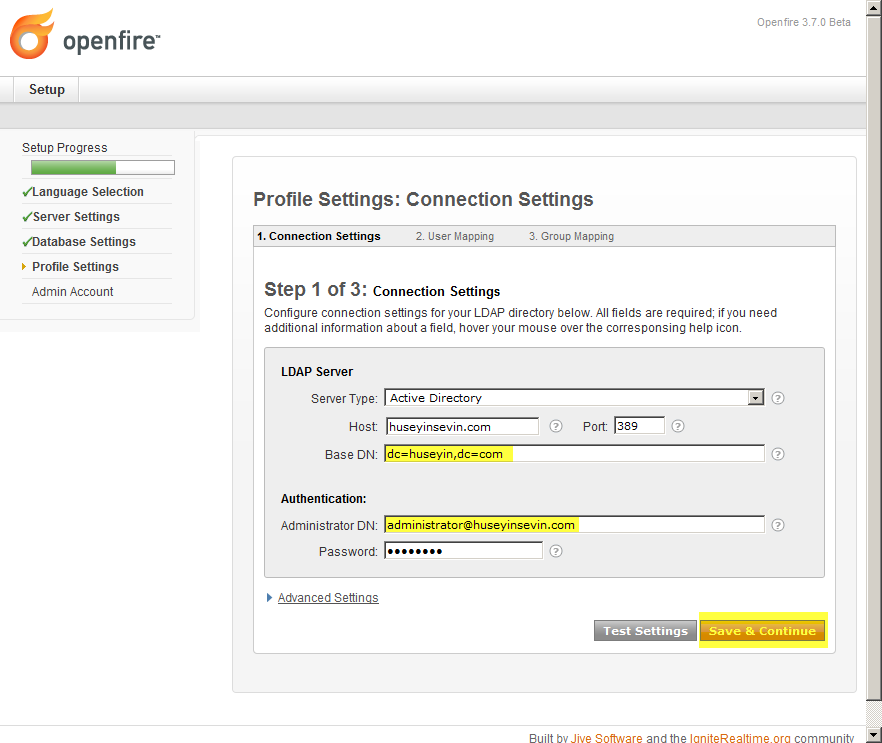The height and width of the screenshot is (743, 882).
Task: Click in the Password field
Action: point(464,551)
